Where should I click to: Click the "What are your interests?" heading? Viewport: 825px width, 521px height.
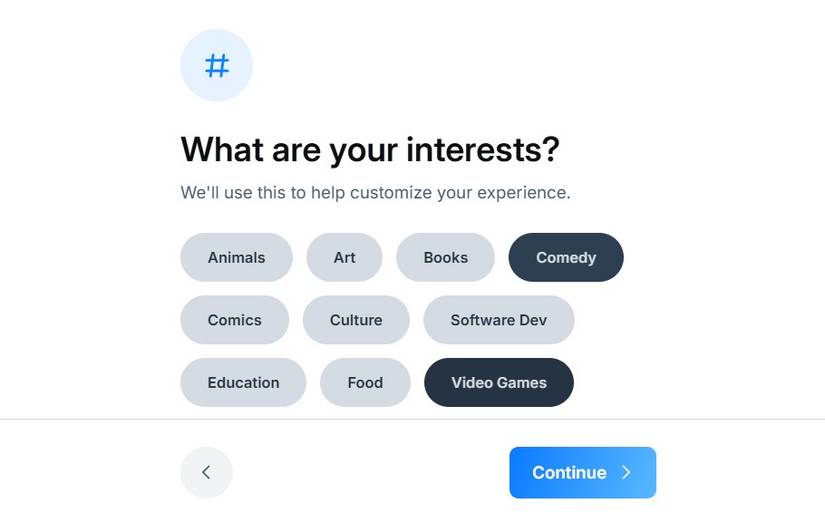point(369,150)
